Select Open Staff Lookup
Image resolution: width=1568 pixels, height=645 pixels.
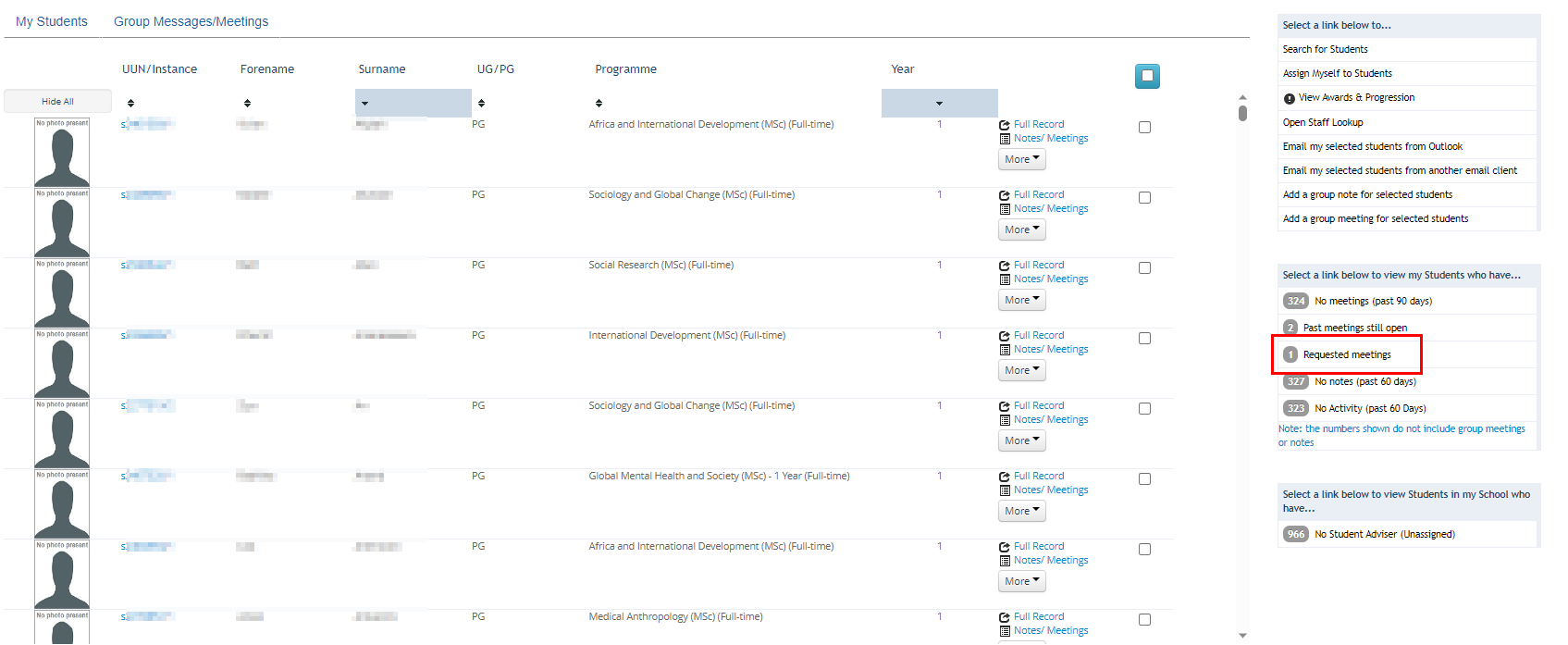pyautogui.click(x=1322, y=122)
